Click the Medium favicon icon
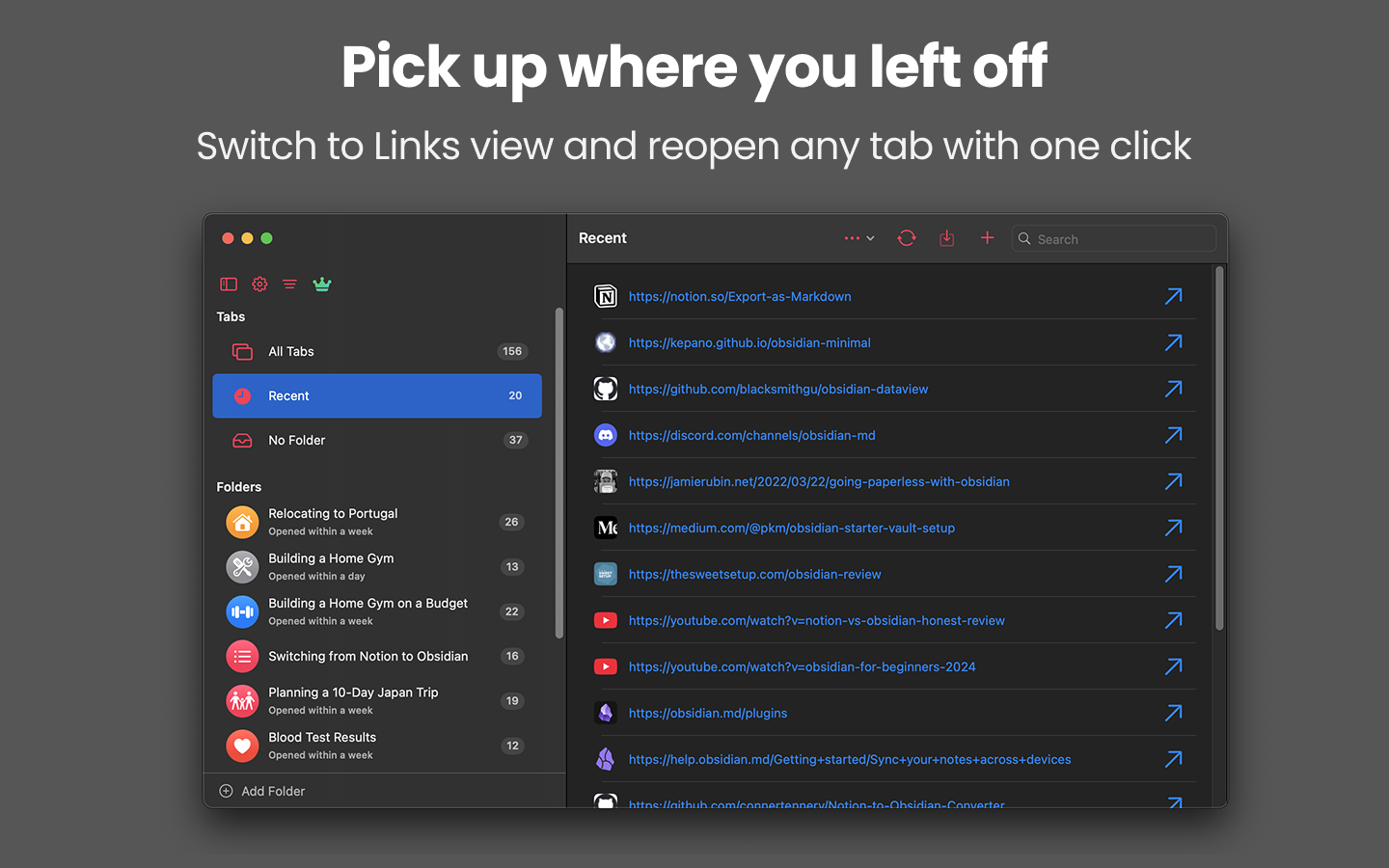The height and width of the screenshot is (868, 1389). tap(606, 528)
